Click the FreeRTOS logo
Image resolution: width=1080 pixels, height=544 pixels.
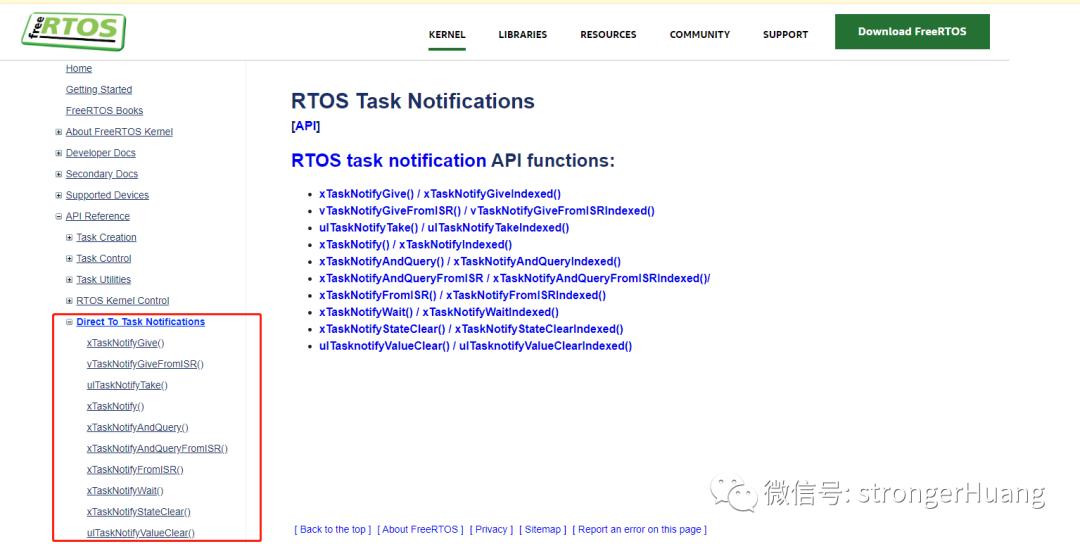click(73, 32)
